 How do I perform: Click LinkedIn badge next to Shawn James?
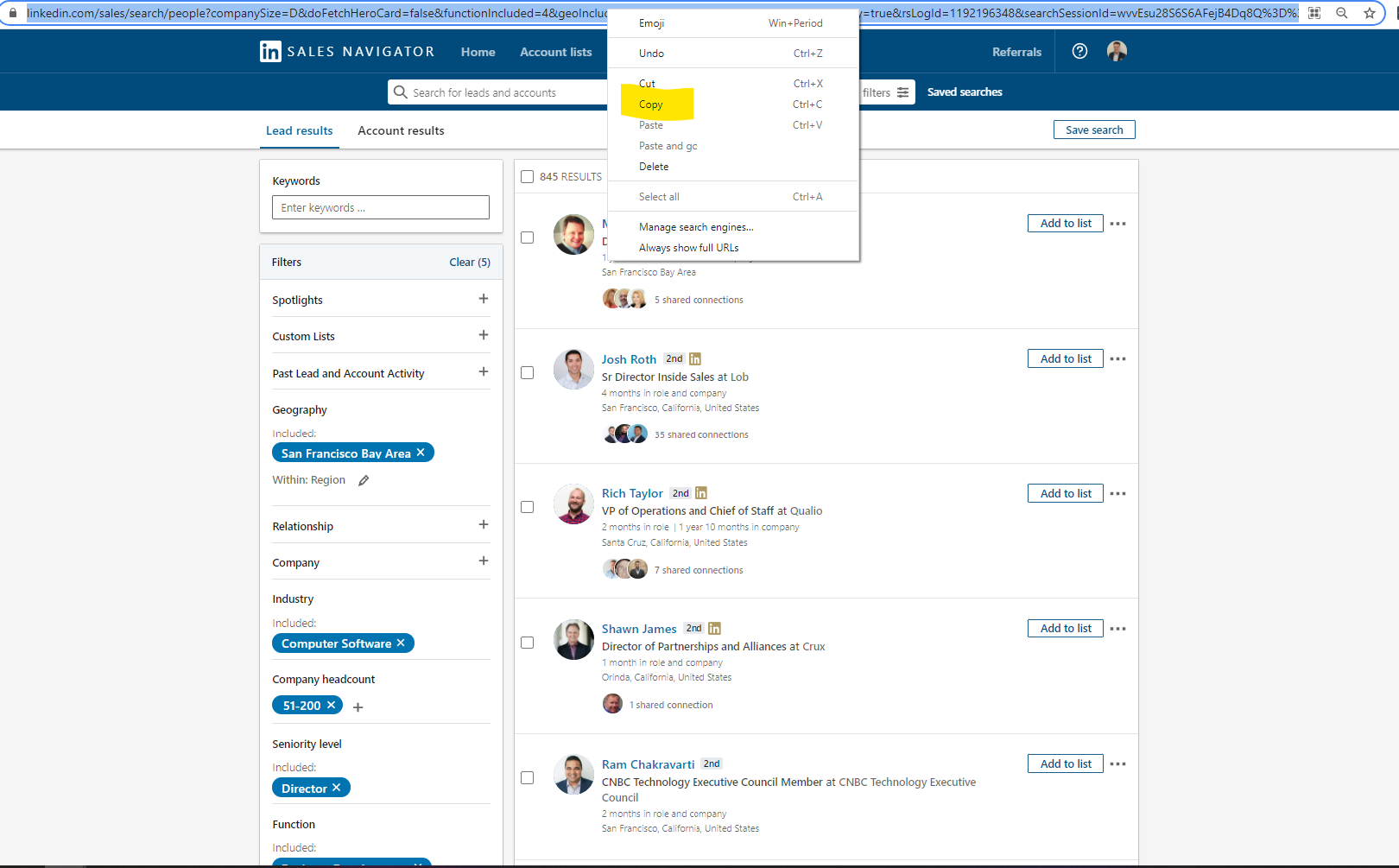[714, 629]
